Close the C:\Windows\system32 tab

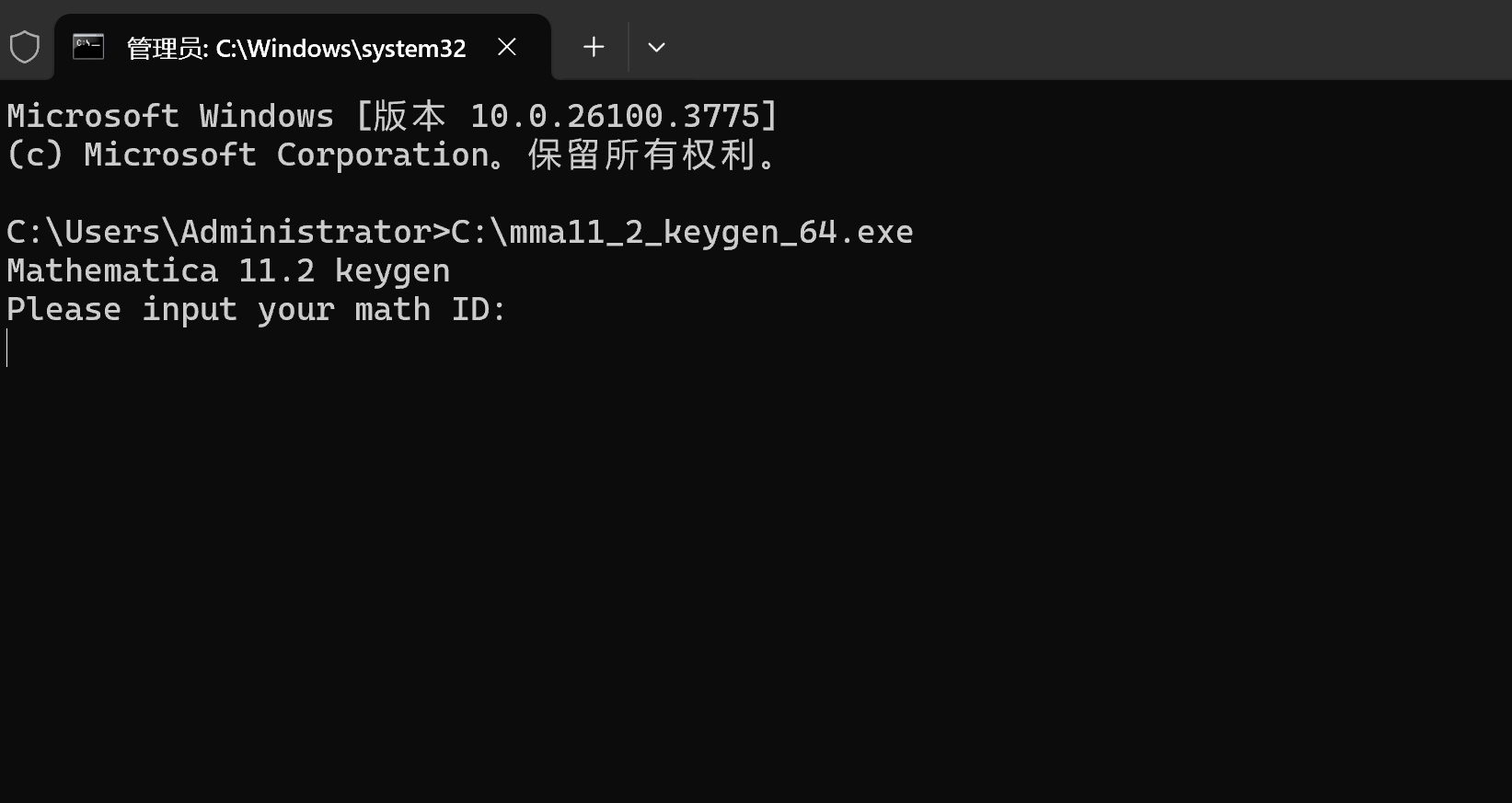tap(507, 47)
